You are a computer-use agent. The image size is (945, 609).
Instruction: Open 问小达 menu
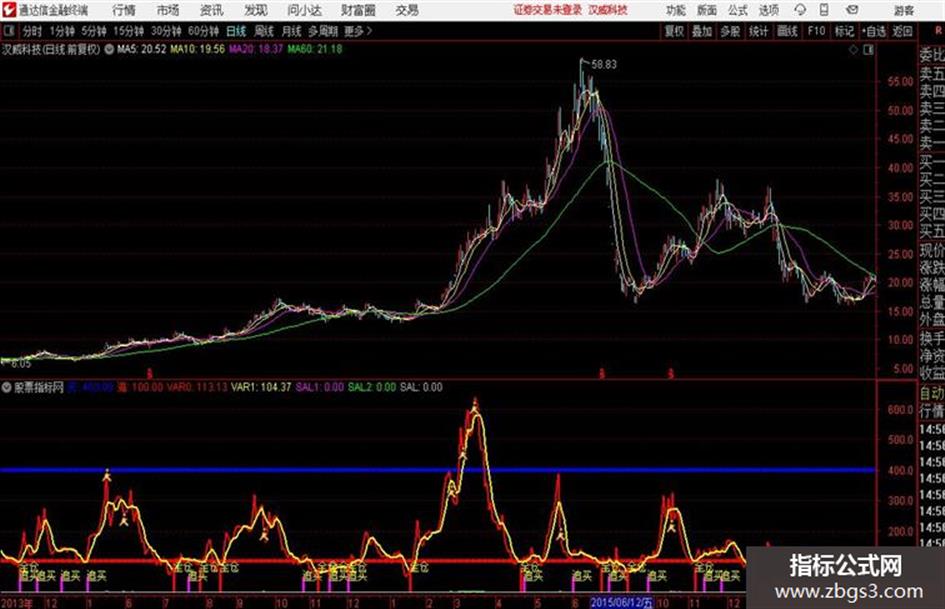coord(304,10)
